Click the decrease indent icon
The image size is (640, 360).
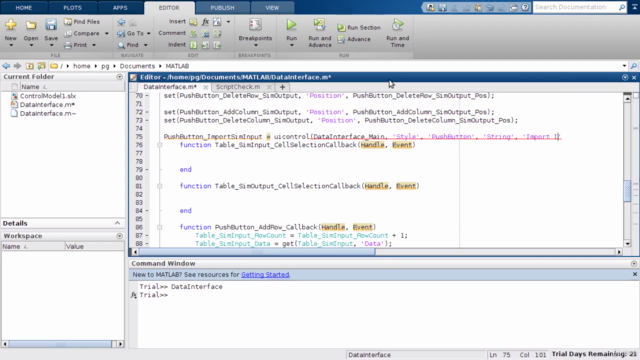(217, 45)
